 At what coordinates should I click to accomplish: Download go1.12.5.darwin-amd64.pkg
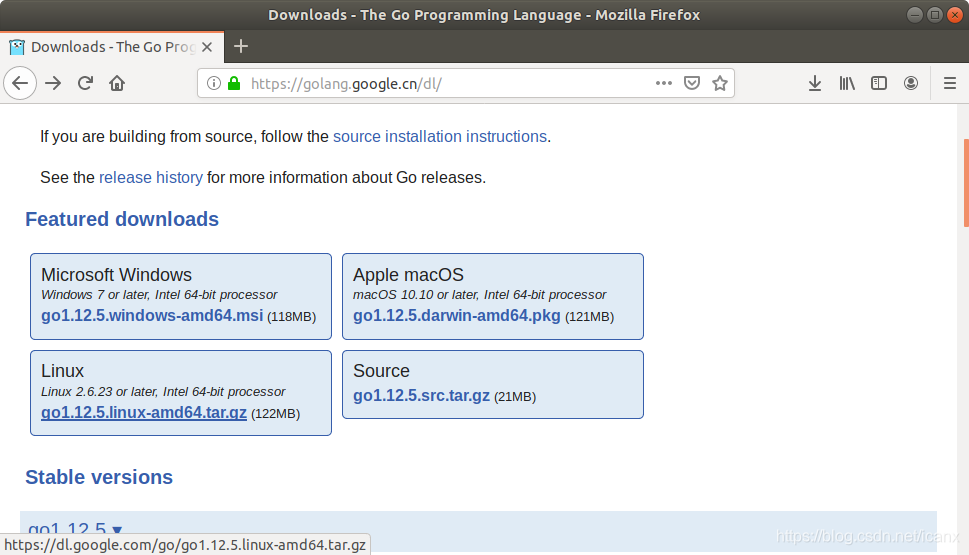[x=457, y=315]
